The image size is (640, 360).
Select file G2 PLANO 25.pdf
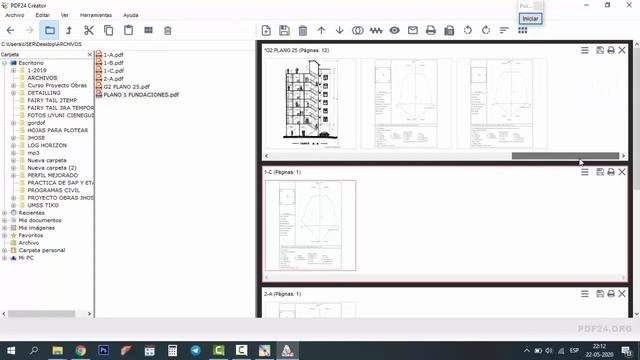127,87
